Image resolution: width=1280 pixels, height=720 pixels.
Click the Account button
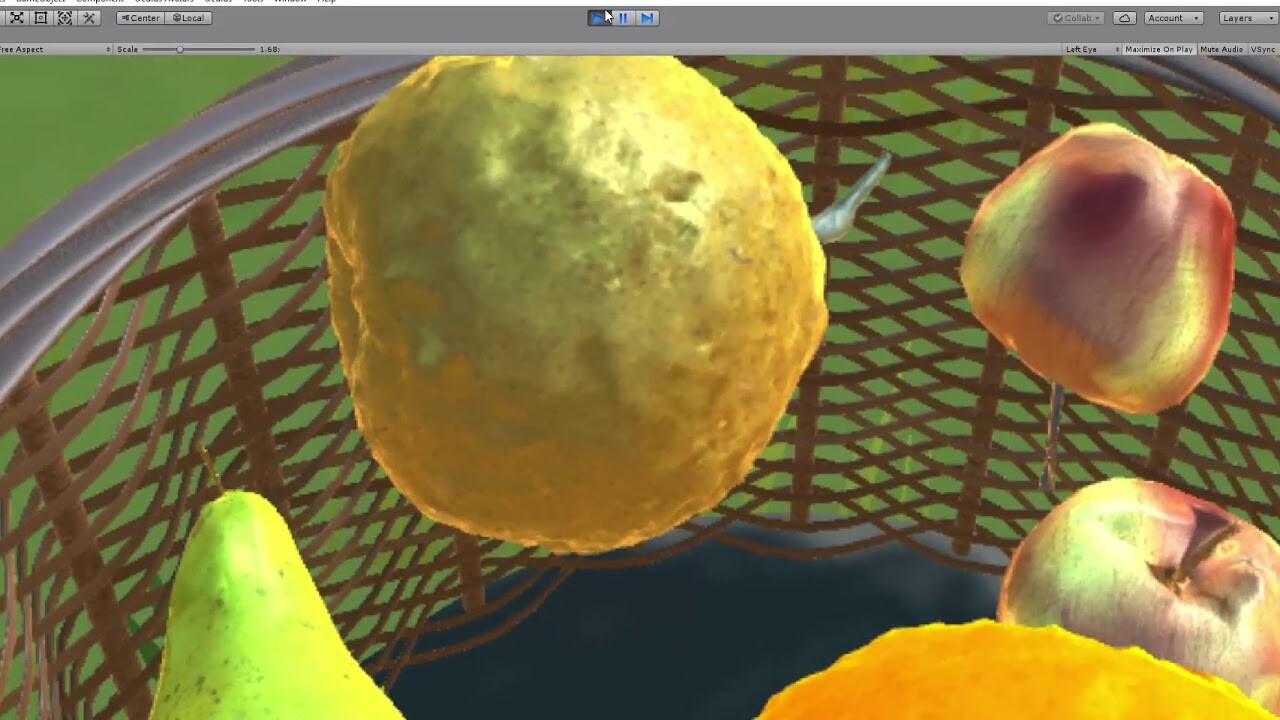pos(1172,18)
